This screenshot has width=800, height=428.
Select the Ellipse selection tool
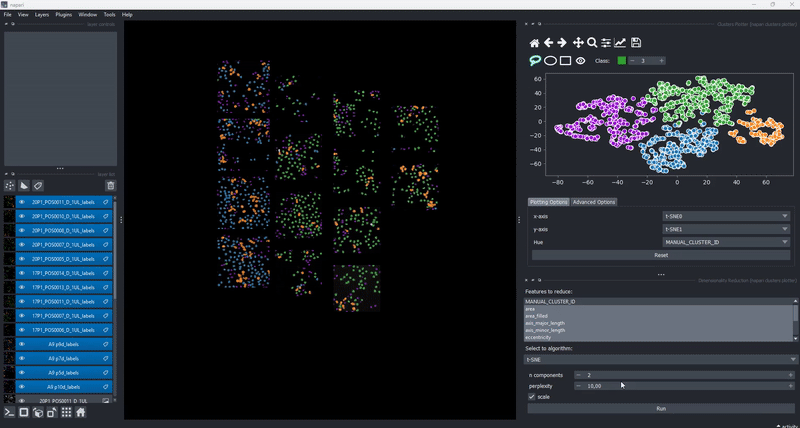(x=550, y=61)
